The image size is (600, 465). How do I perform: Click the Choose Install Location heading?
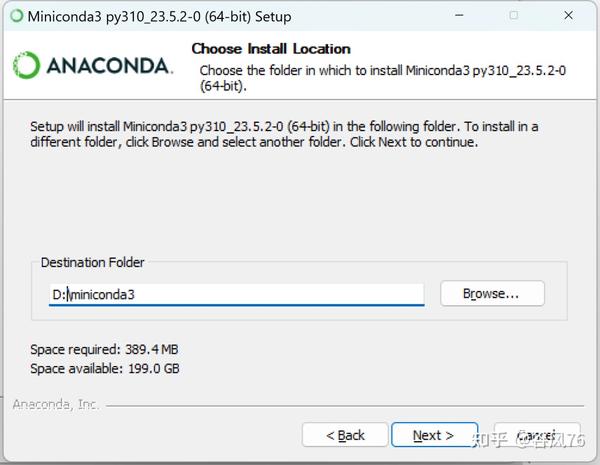[x=271, y=49]
